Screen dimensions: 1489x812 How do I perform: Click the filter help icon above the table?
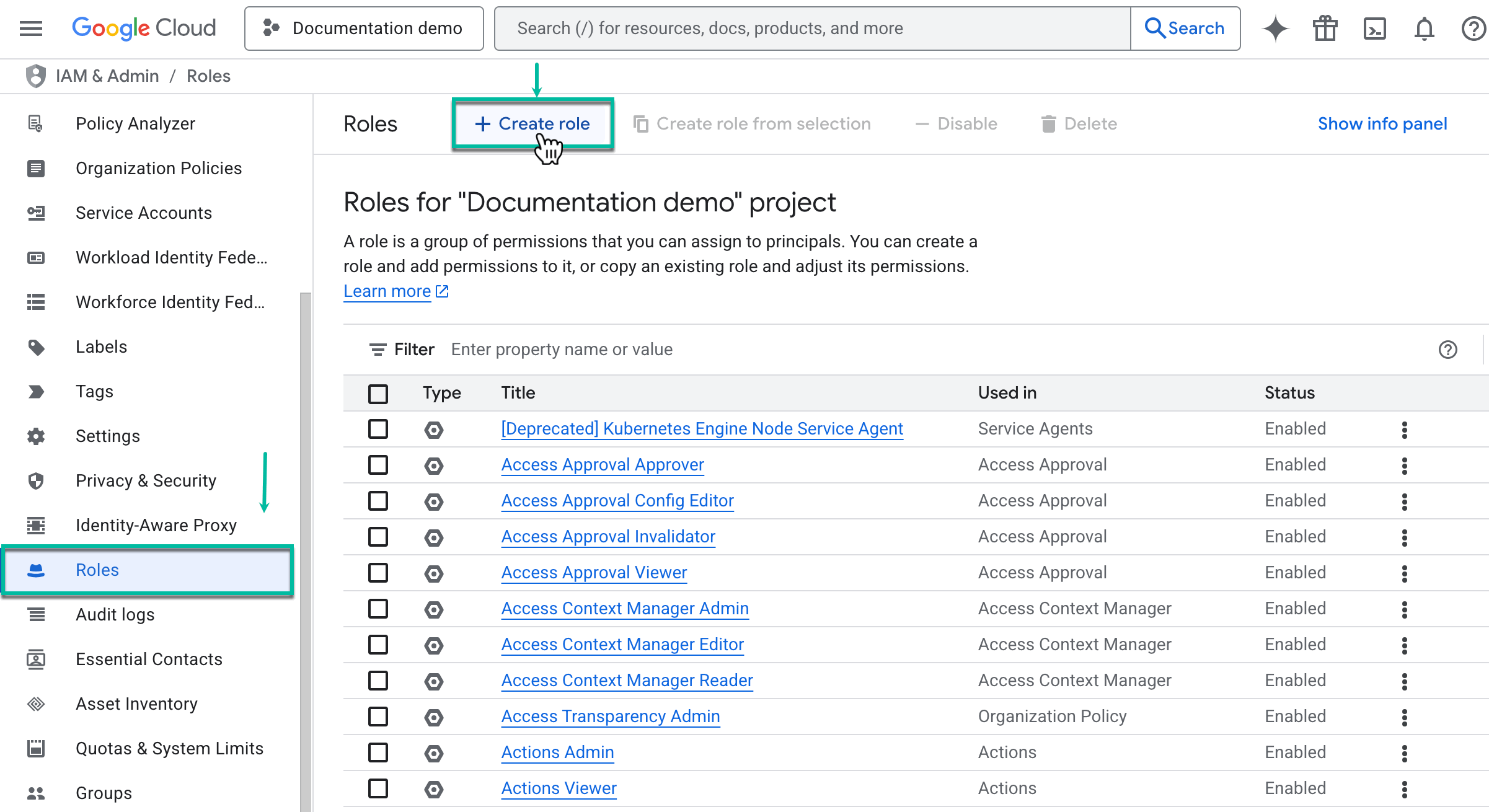(x=1448, y=350)
